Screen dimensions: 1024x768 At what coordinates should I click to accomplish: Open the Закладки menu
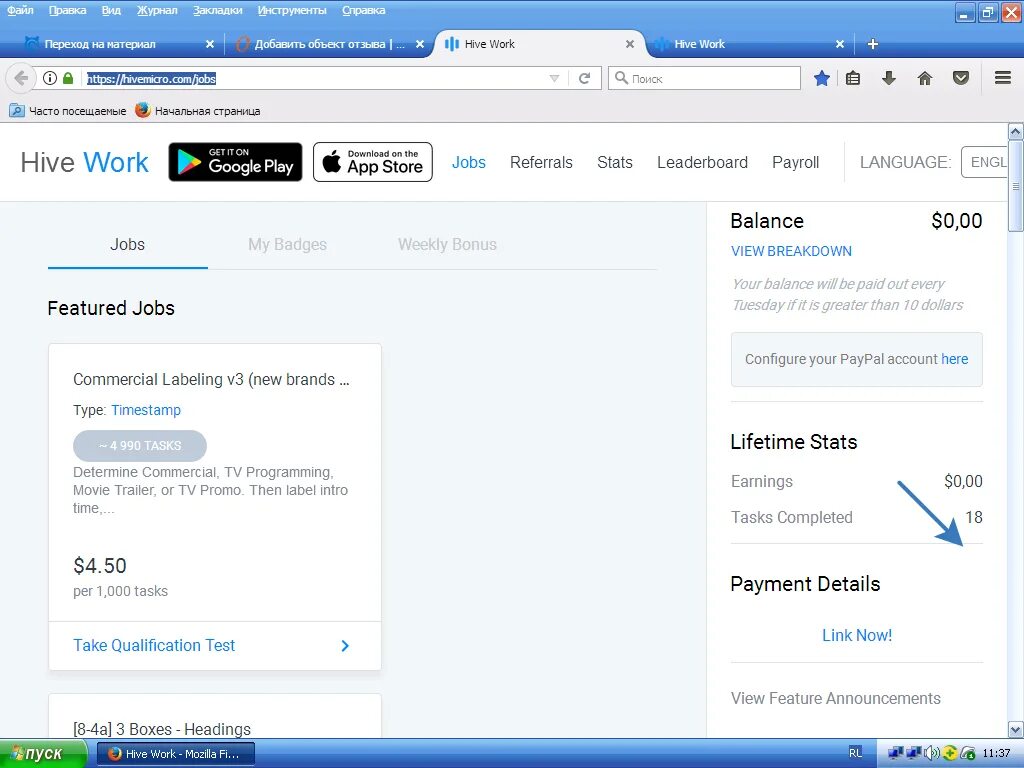point(217,10)
